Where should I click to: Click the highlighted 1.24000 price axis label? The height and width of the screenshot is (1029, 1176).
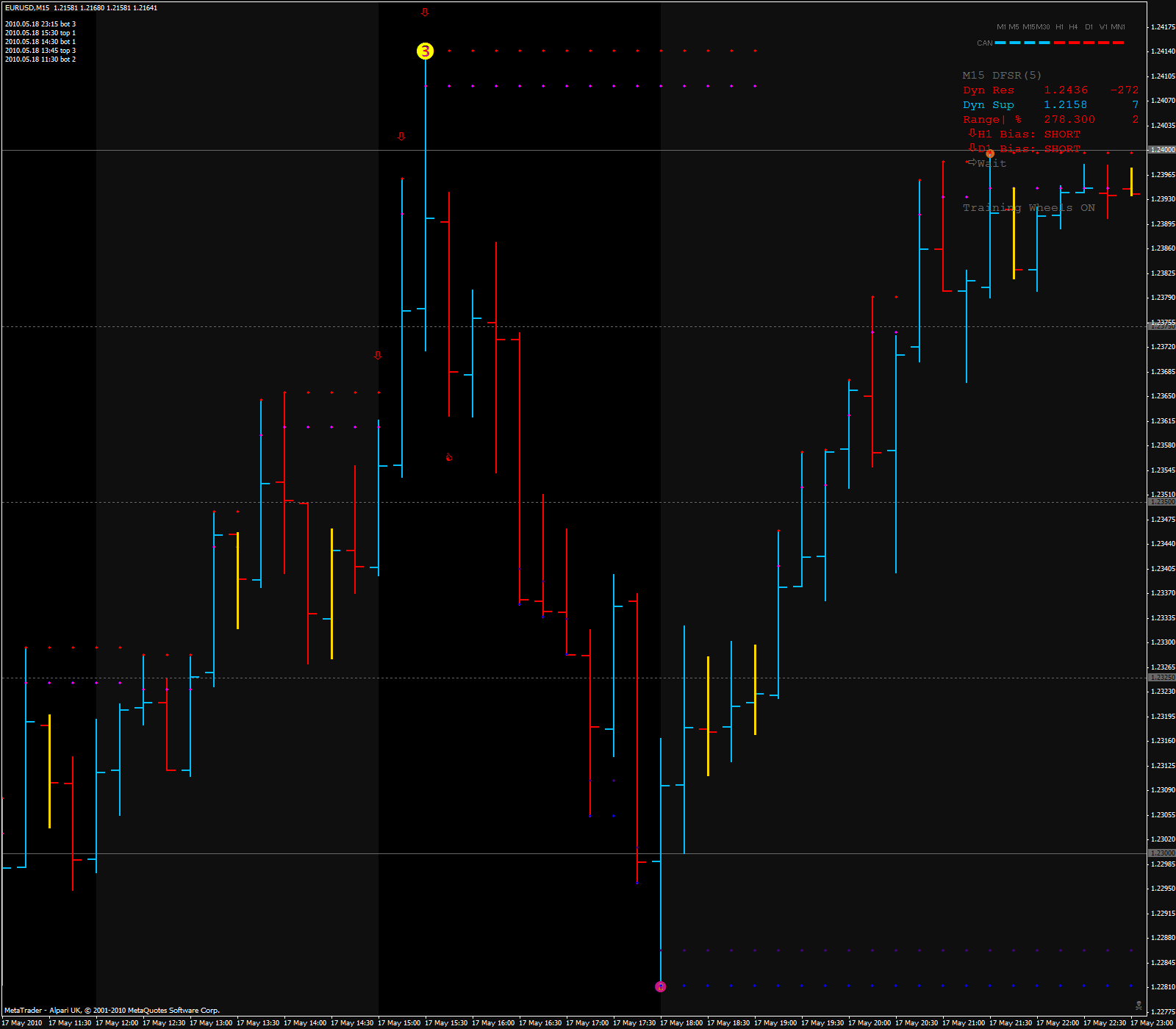1161,148
